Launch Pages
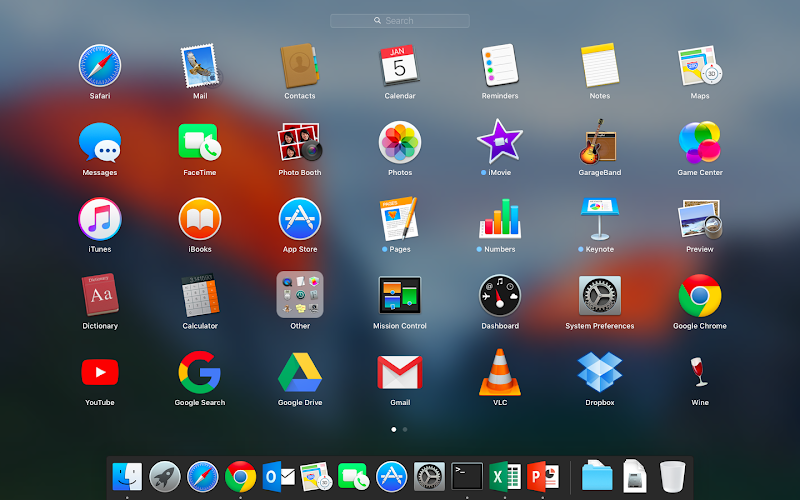Image resolution: width=800 pixels, height=500 pixels. coord(399,219)
